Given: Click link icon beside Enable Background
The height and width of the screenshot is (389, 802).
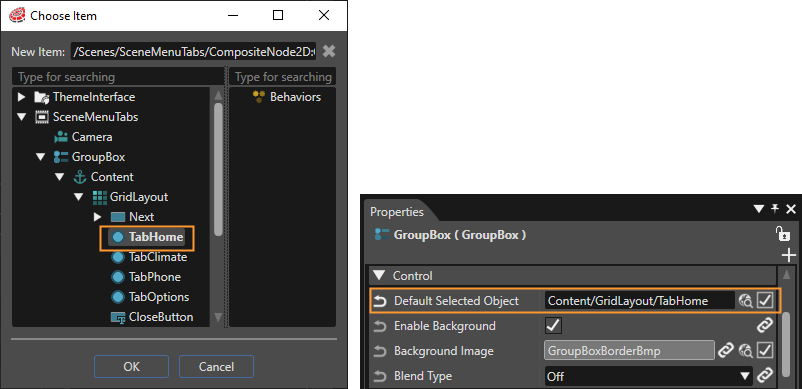Looking at the screenshot, I should point(764,326).
